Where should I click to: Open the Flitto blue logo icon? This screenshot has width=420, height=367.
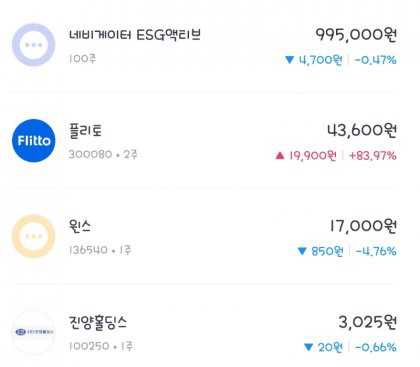[34, 141]
